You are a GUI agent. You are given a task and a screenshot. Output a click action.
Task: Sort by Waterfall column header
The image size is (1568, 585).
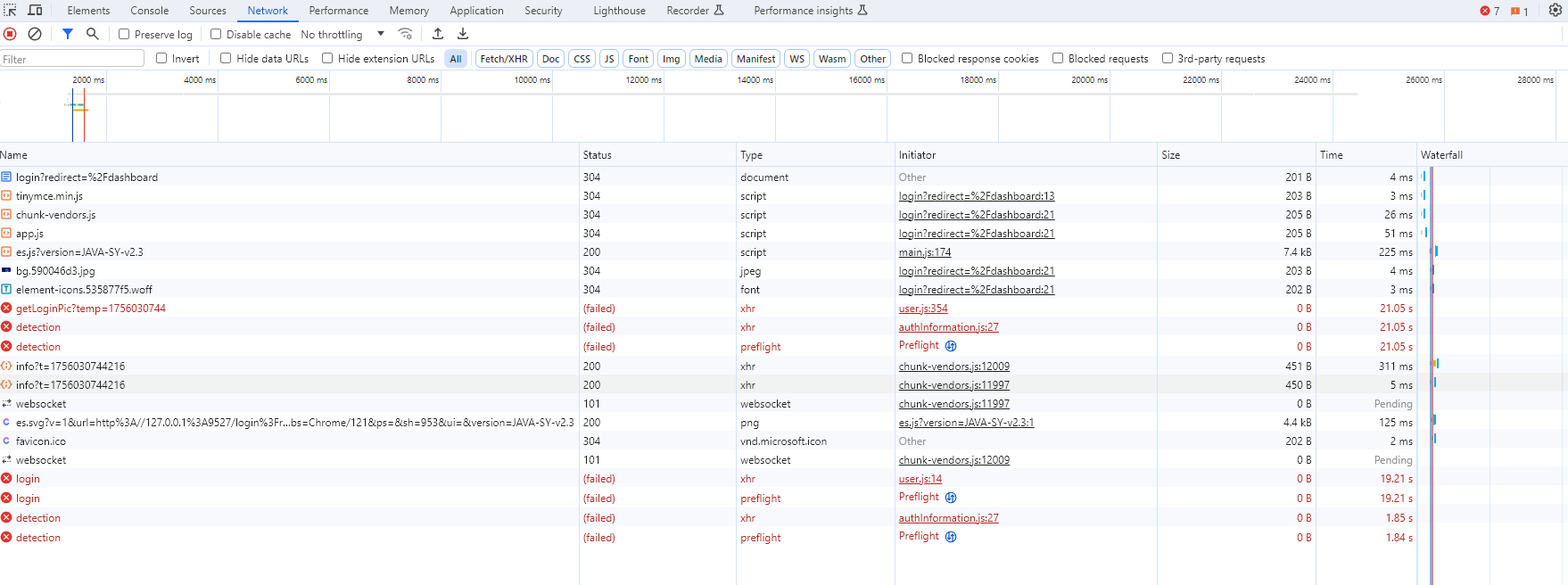1492,155
